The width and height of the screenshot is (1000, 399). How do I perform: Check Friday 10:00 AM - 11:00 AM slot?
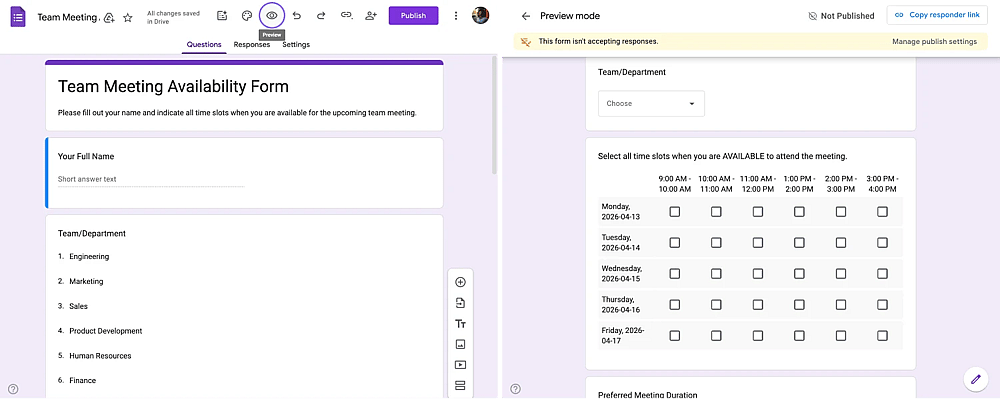(716, 335)
